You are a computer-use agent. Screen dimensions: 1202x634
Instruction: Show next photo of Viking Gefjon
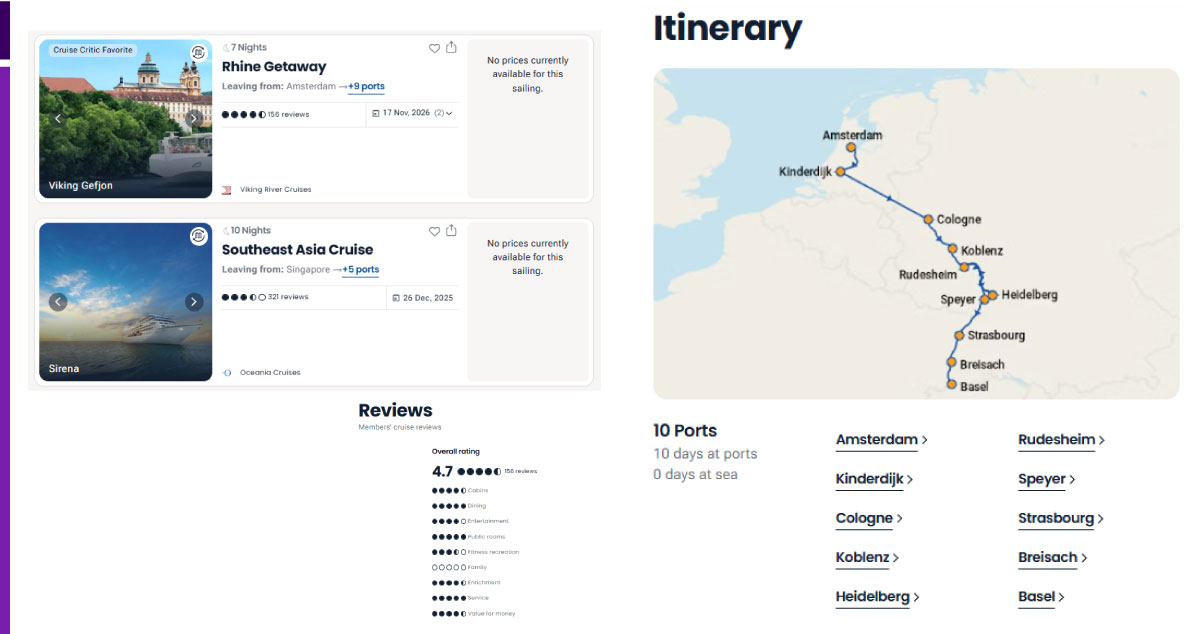point(194,119)
